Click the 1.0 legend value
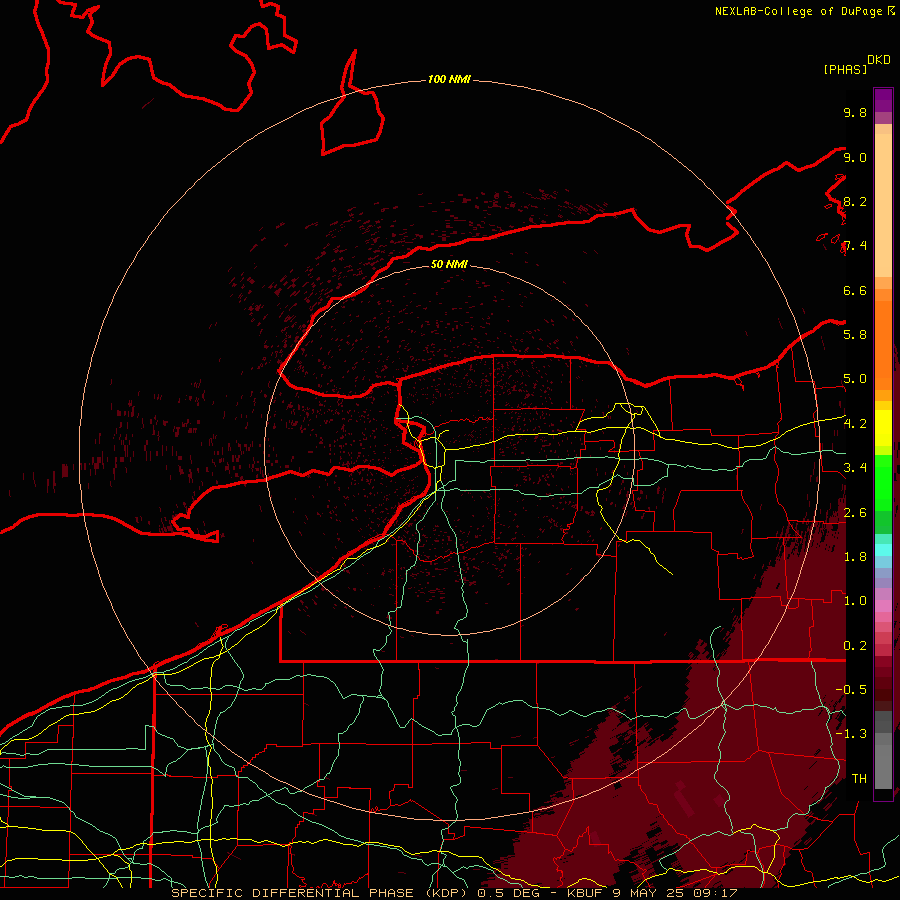This screenshot has height=900, width=900. click(855, 601)
